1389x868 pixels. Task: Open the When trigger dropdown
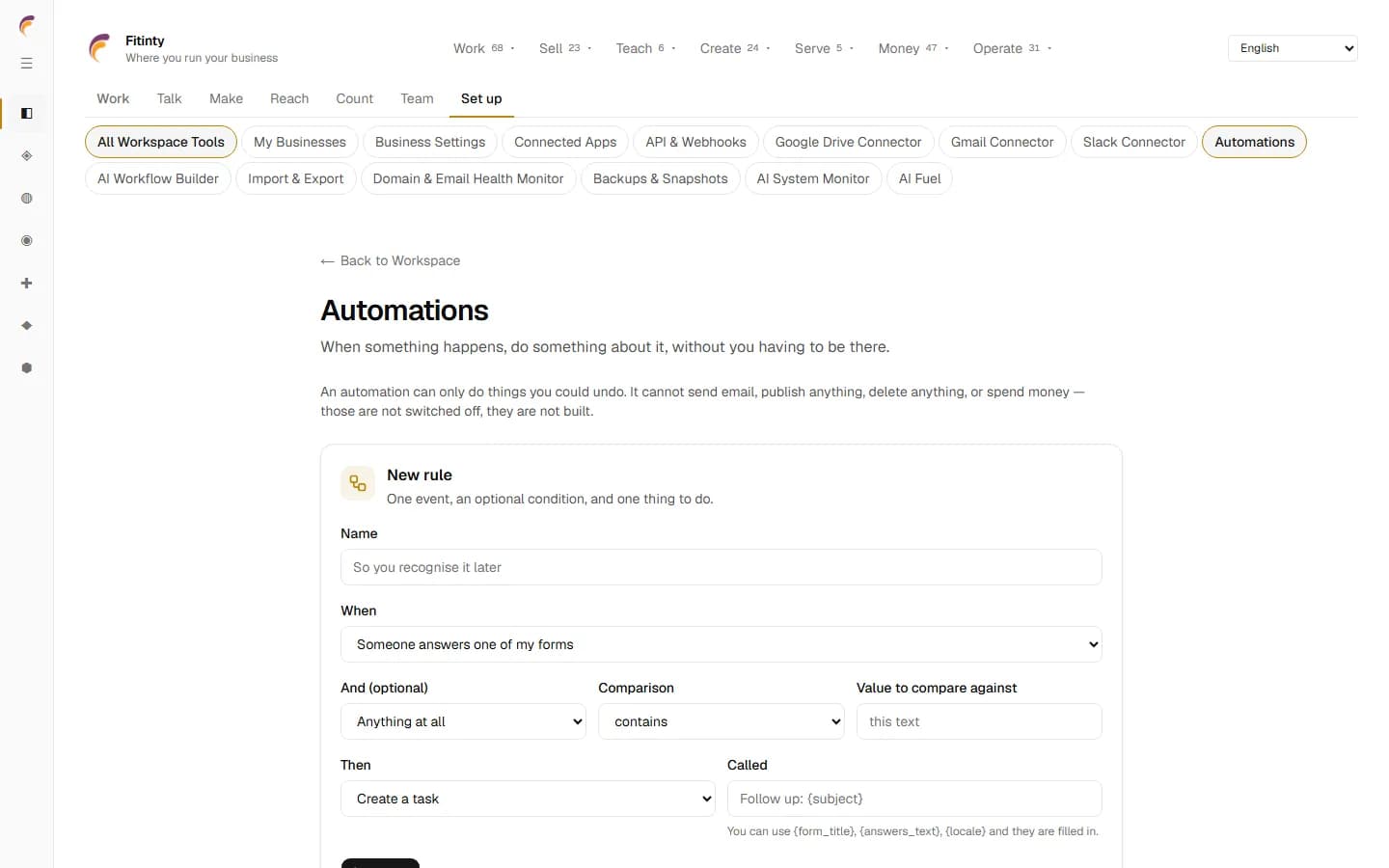tap(722, 644)
